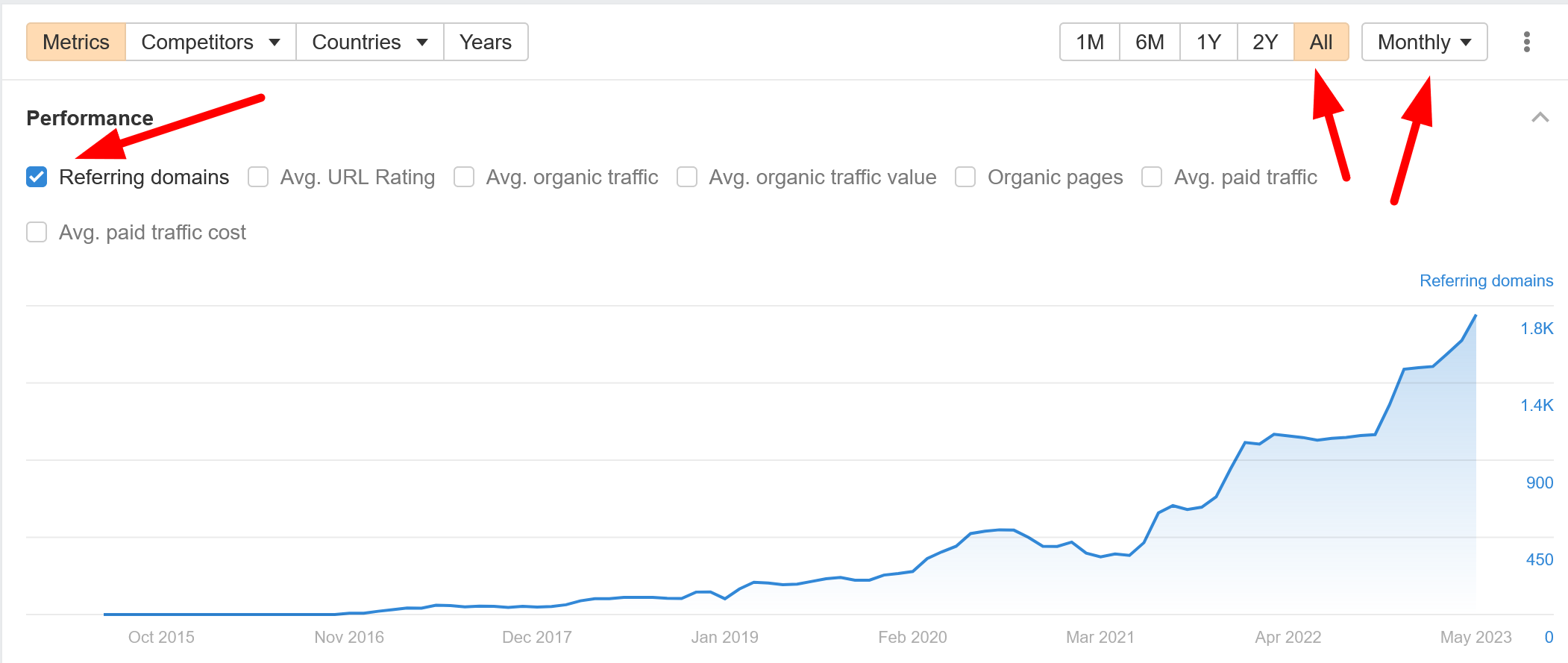This screenshot has width=1568, height=663.
Task: Choose the 2Y time range
Action: click(1265, 42)
